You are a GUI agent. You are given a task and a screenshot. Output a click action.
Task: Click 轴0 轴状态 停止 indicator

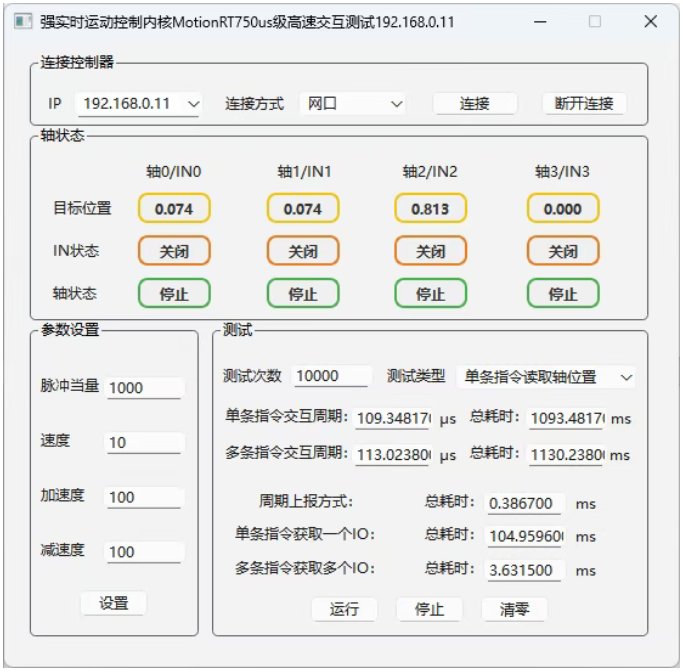point(174,294)
